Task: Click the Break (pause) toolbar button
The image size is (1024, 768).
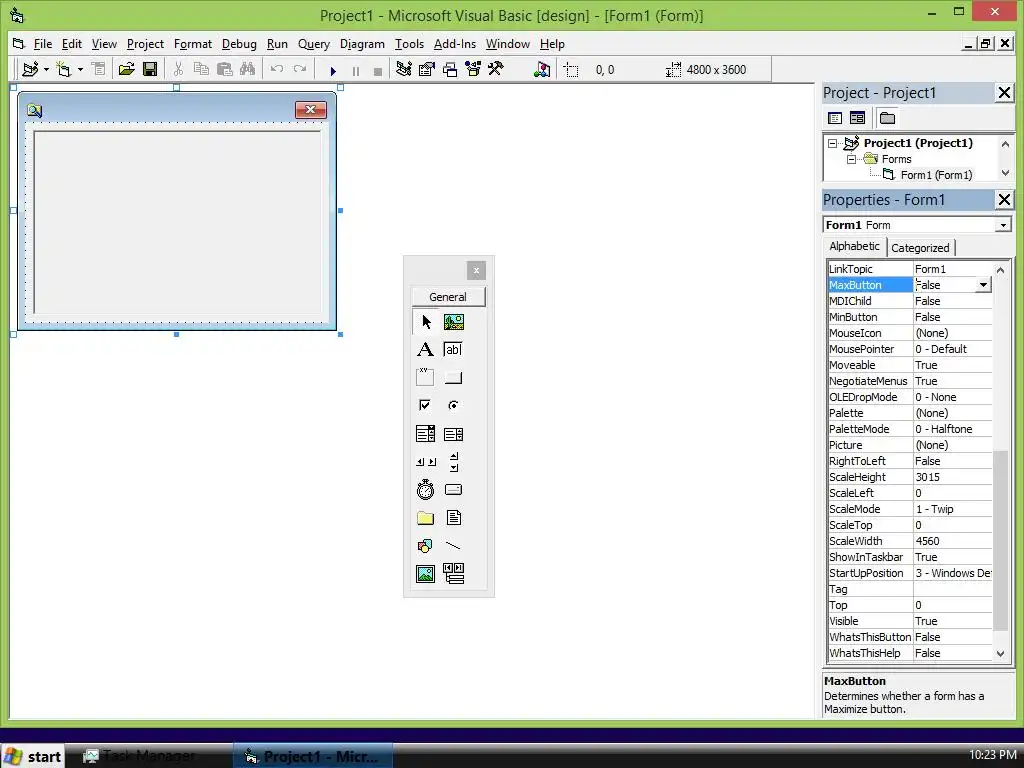Action: (x=356, y=71)
